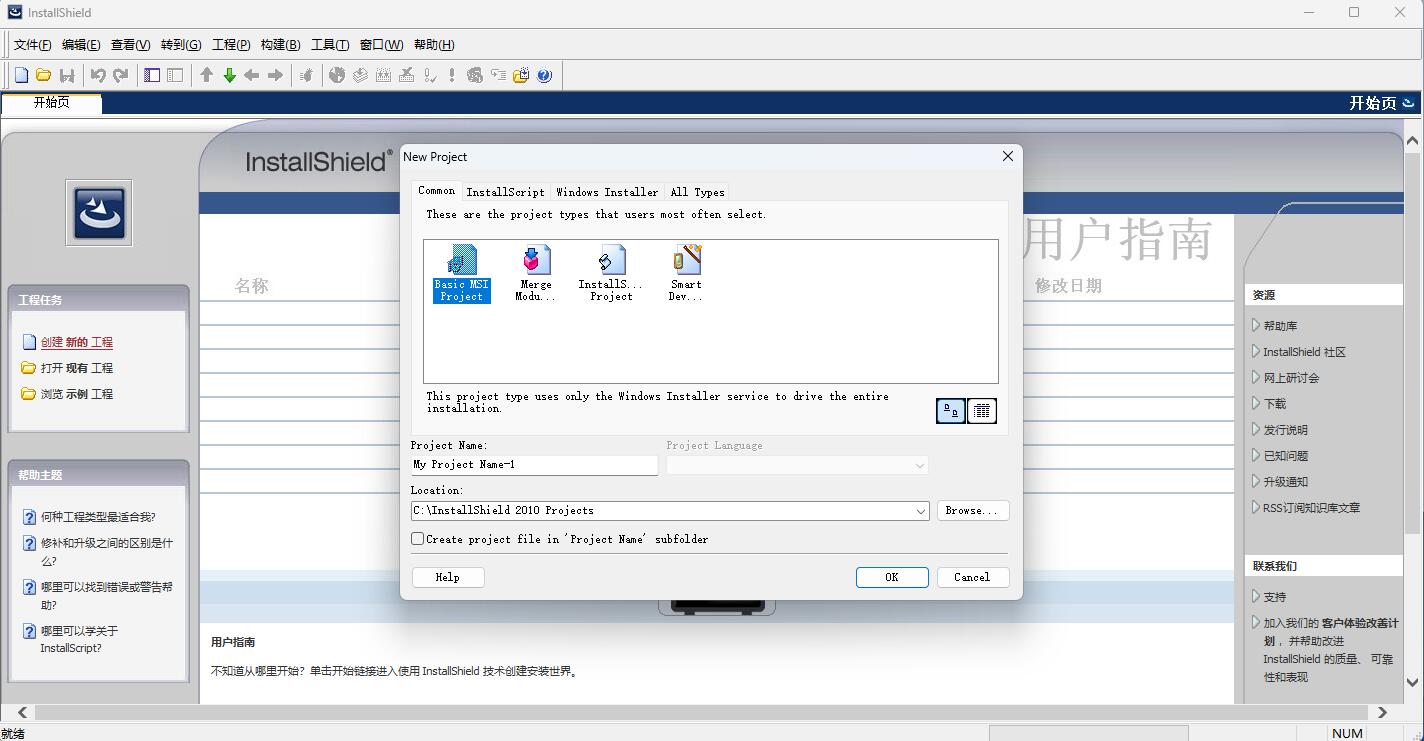The image size is (1424, 741).
Task: Click the 名称 column header
Action: [252, 286]
